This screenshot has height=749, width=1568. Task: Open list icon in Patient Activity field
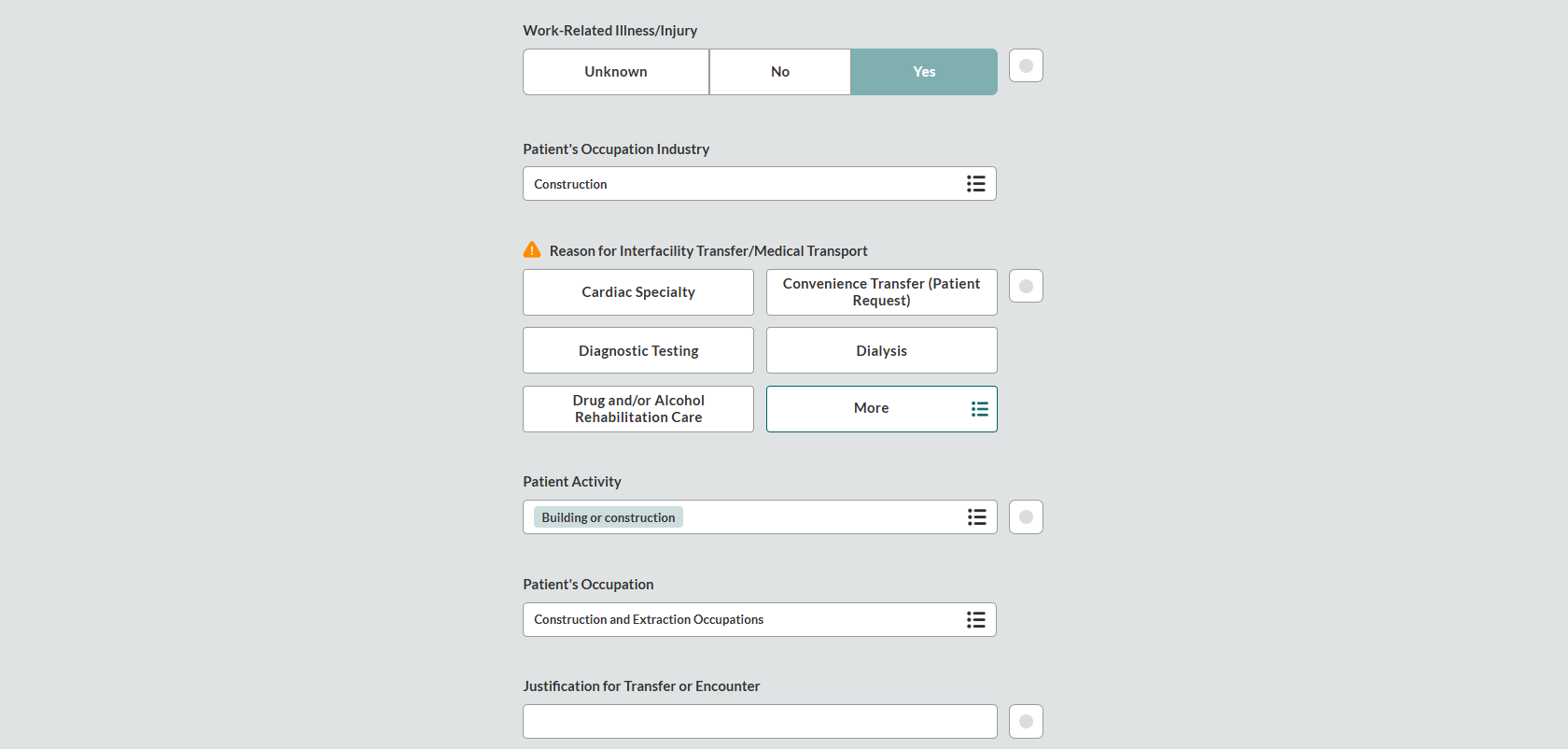click(x=976, y=517)
